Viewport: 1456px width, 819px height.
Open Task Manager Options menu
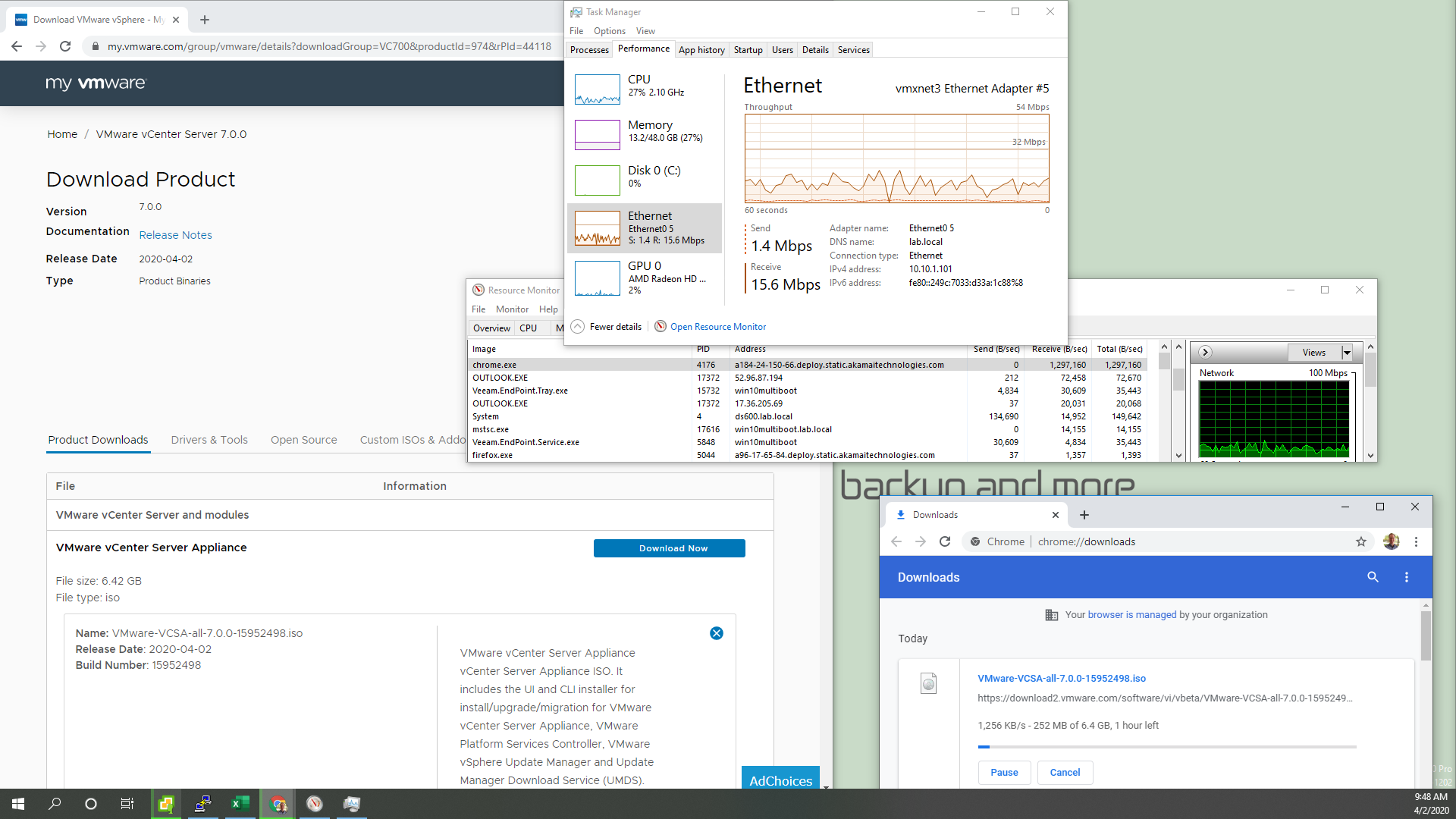[610, 31]
